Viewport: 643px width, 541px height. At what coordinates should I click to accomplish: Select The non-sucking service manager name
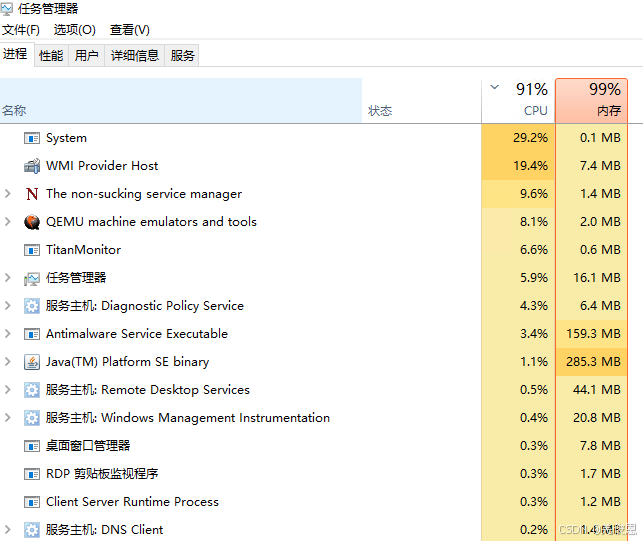pos(144,194)
